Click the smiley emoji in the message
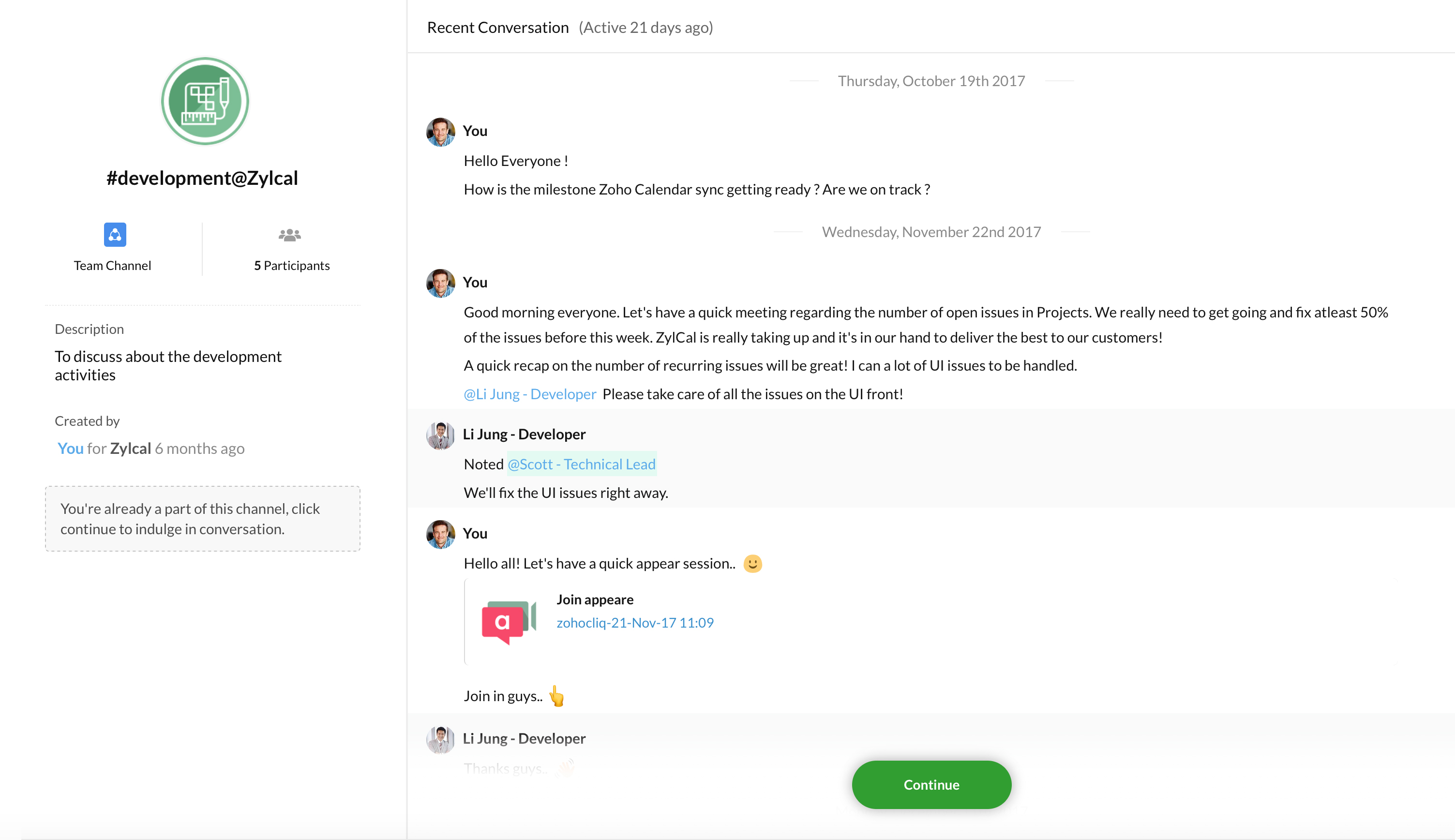The height and width of the screenshot is (840, 1455). point(752,564)
